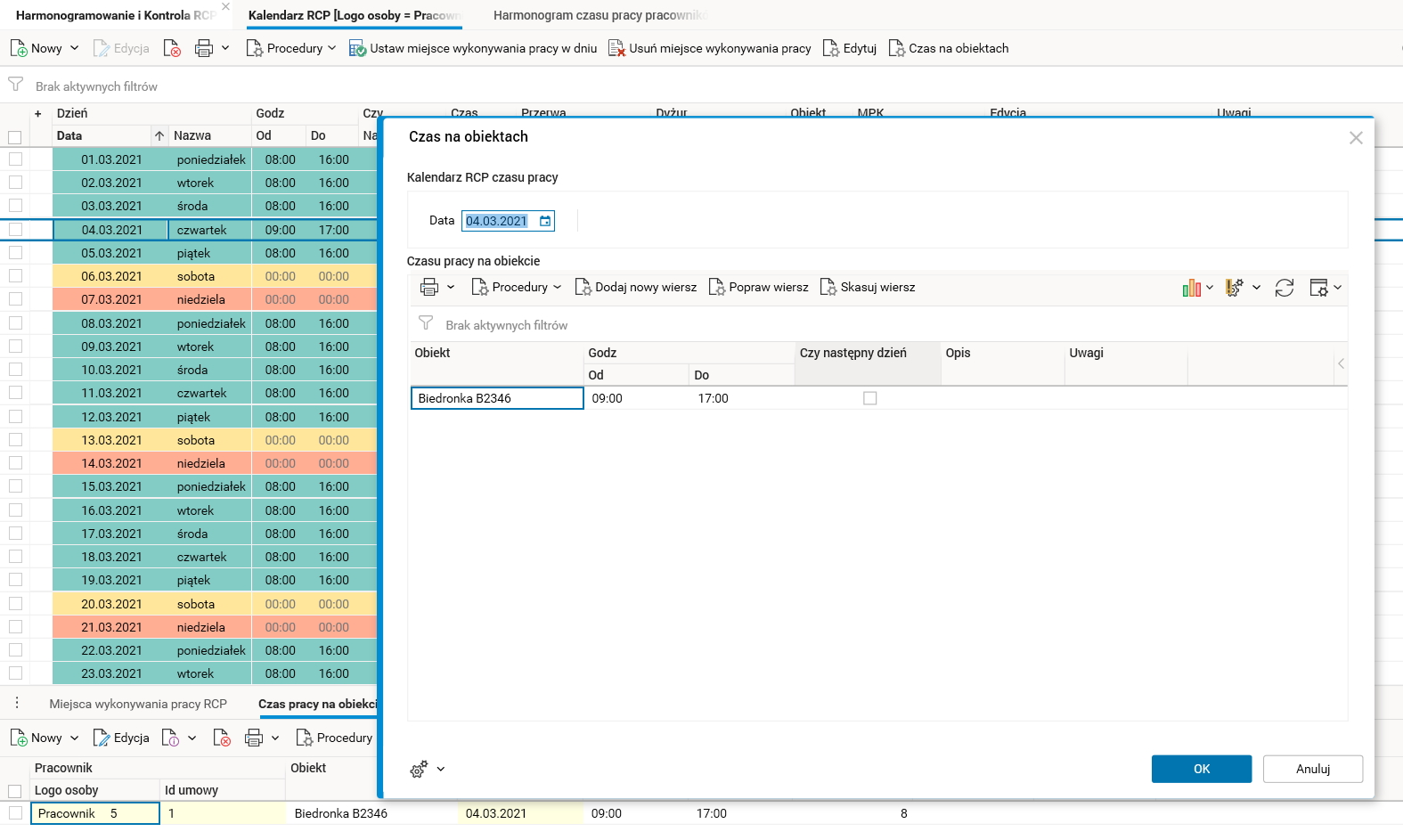Click the delete document icon in the top toolbar
The height and width of the screenshot is (840, 1403).
pyautogui.click(x=172, y=48)
